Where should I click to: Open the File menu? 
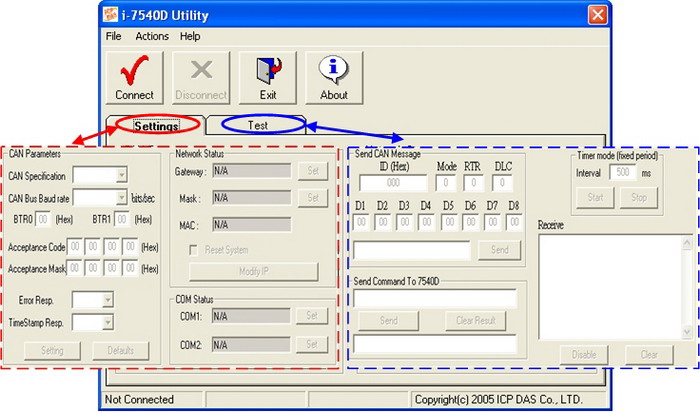[114, 36]
